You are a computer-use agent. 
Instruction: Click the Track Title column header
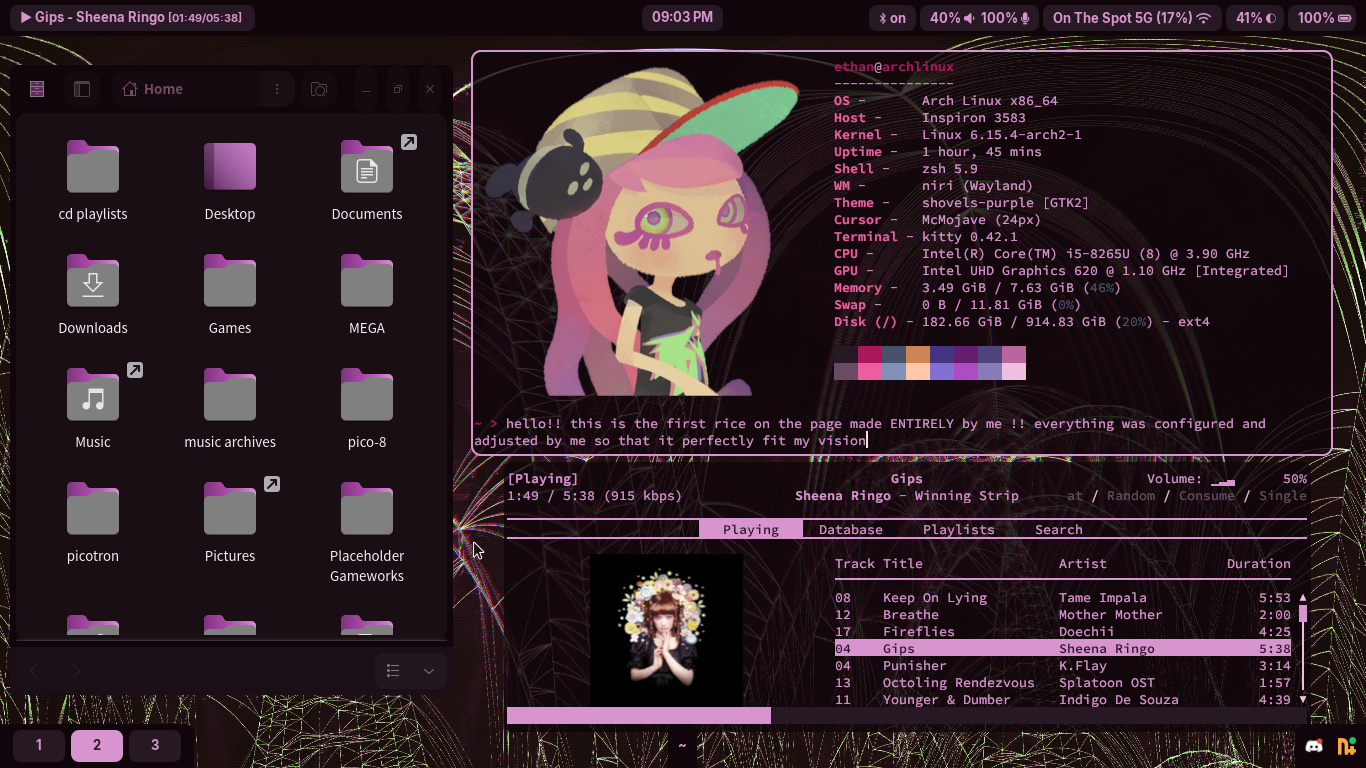point(879,564)
